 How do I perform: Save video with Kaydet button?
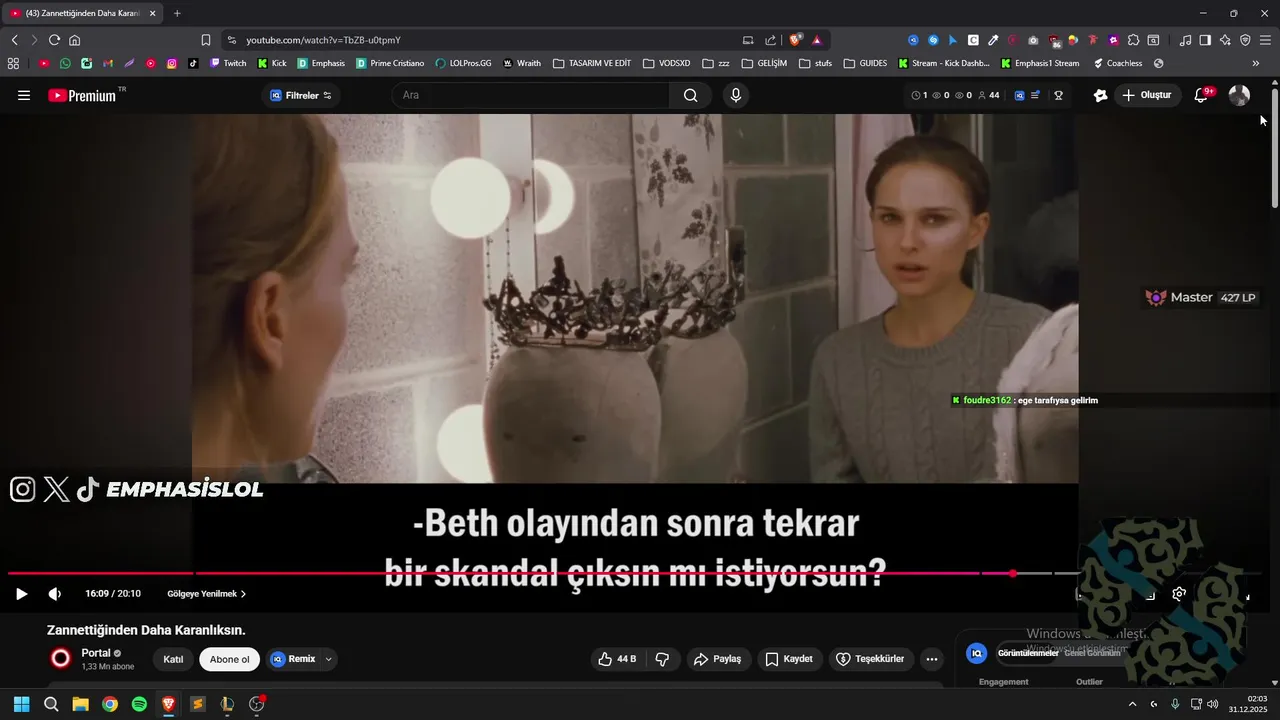click(788, 659)
